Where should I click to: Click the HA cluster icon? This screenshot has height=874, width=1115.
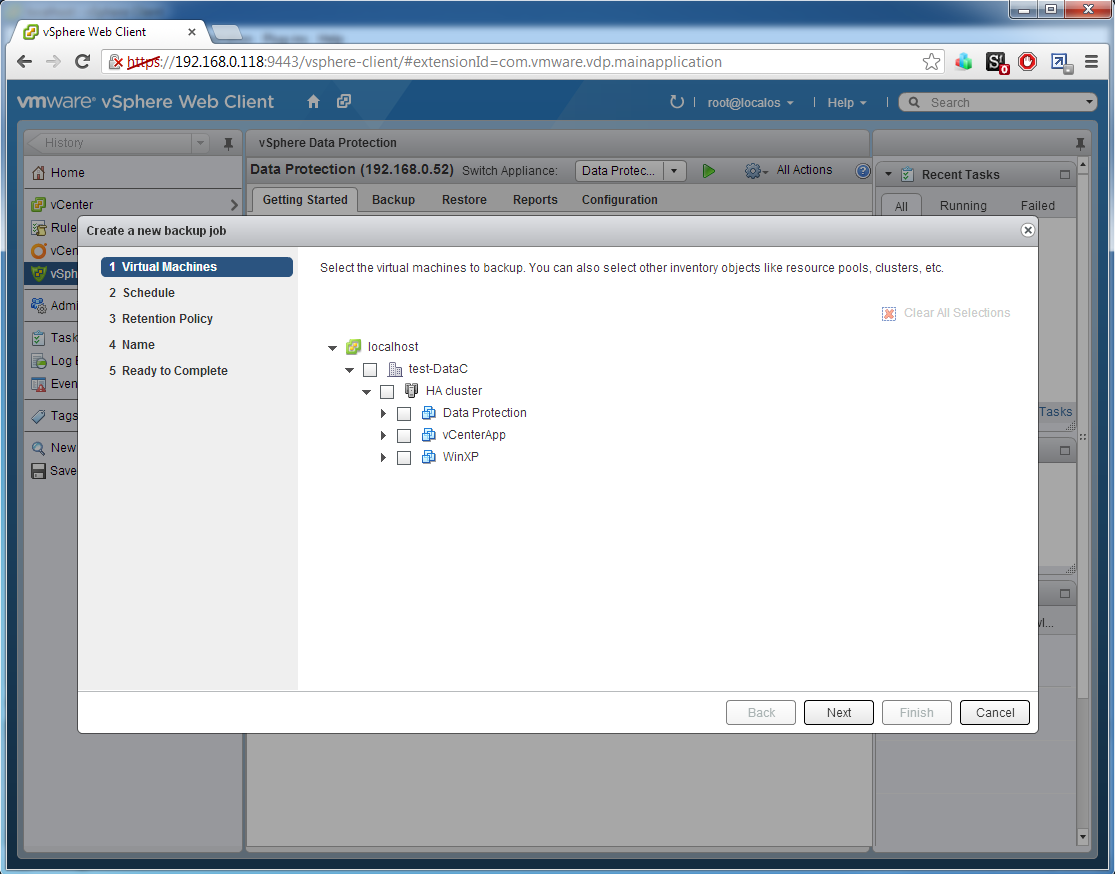[411, 390]
